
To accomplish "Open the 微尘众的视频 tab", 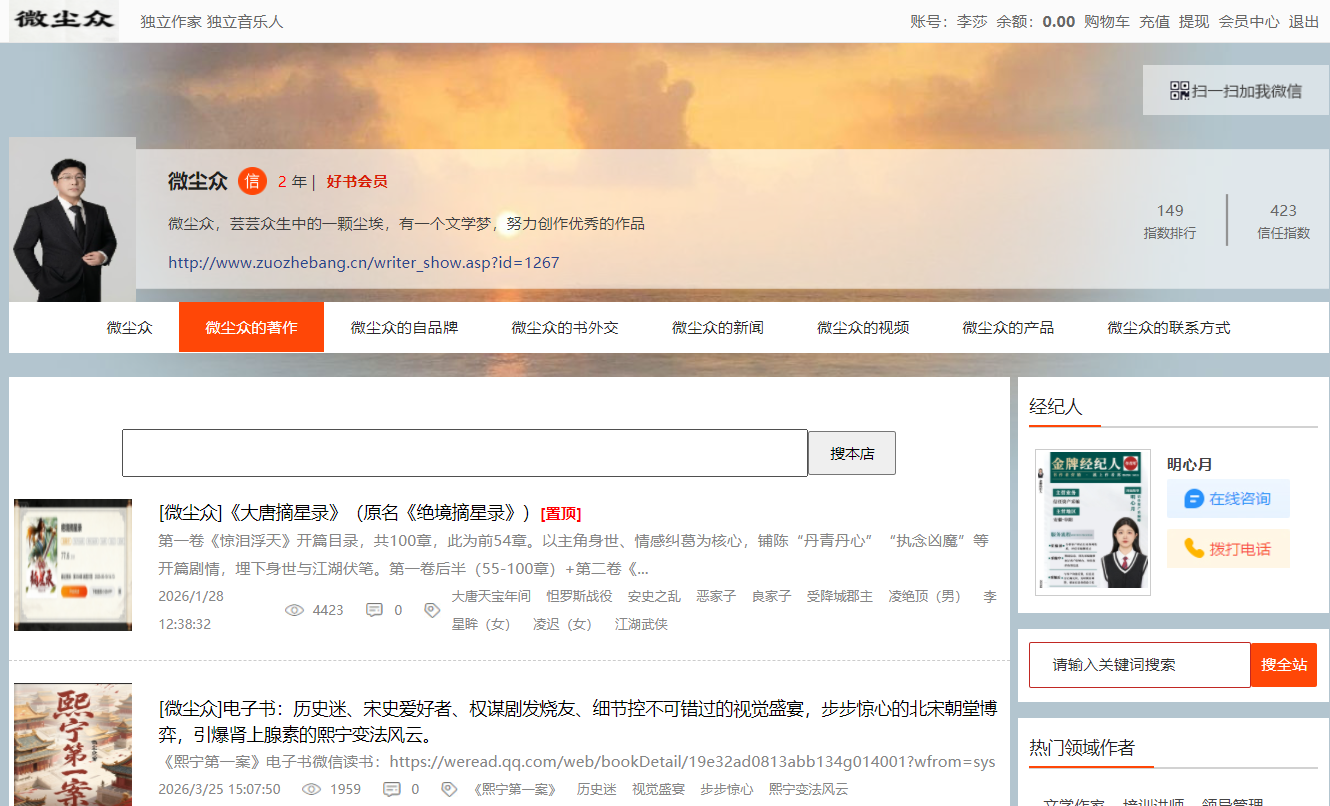I will 863,327.
